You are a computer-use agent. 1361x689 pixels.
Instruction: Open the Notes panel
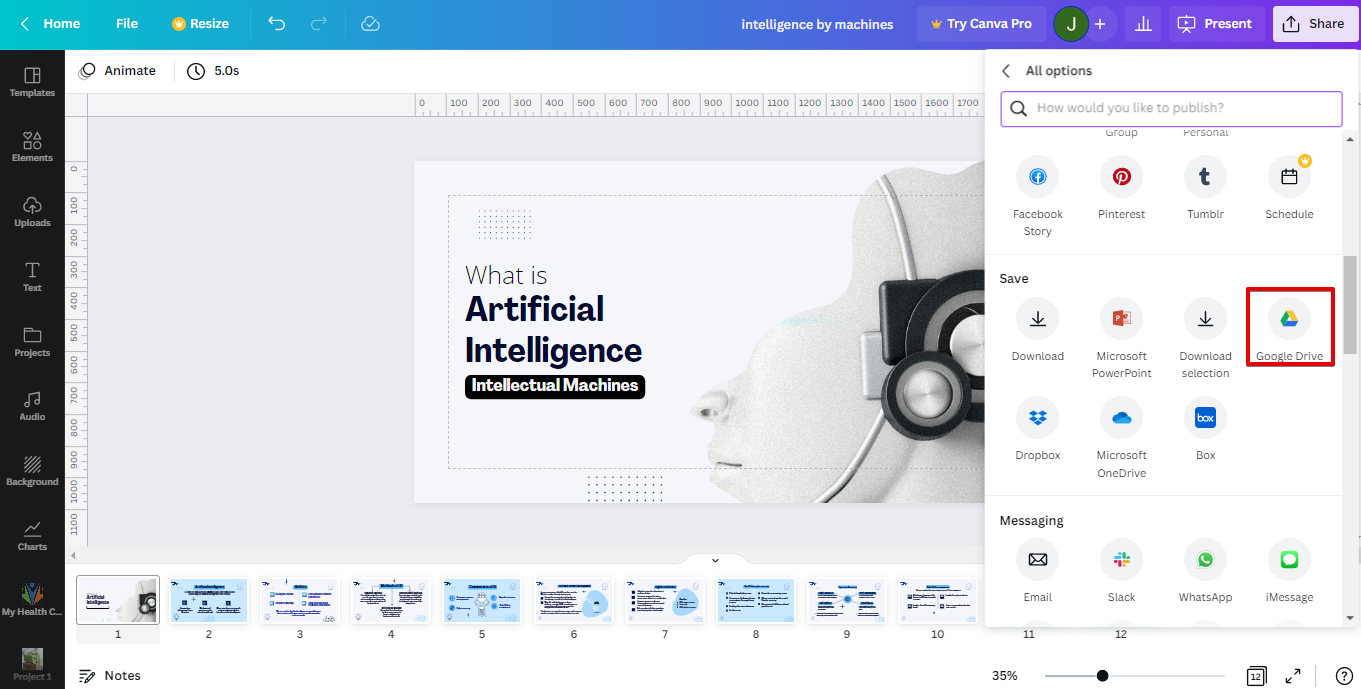(110, 676)
